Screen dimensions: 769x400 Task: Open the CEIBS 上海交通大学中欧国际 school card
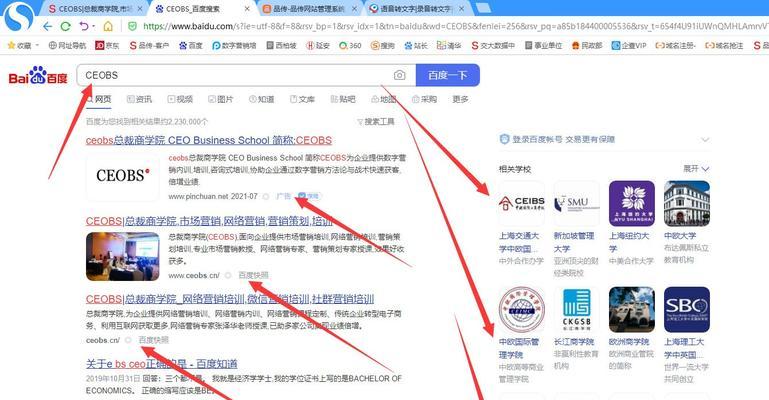point(522,223)
